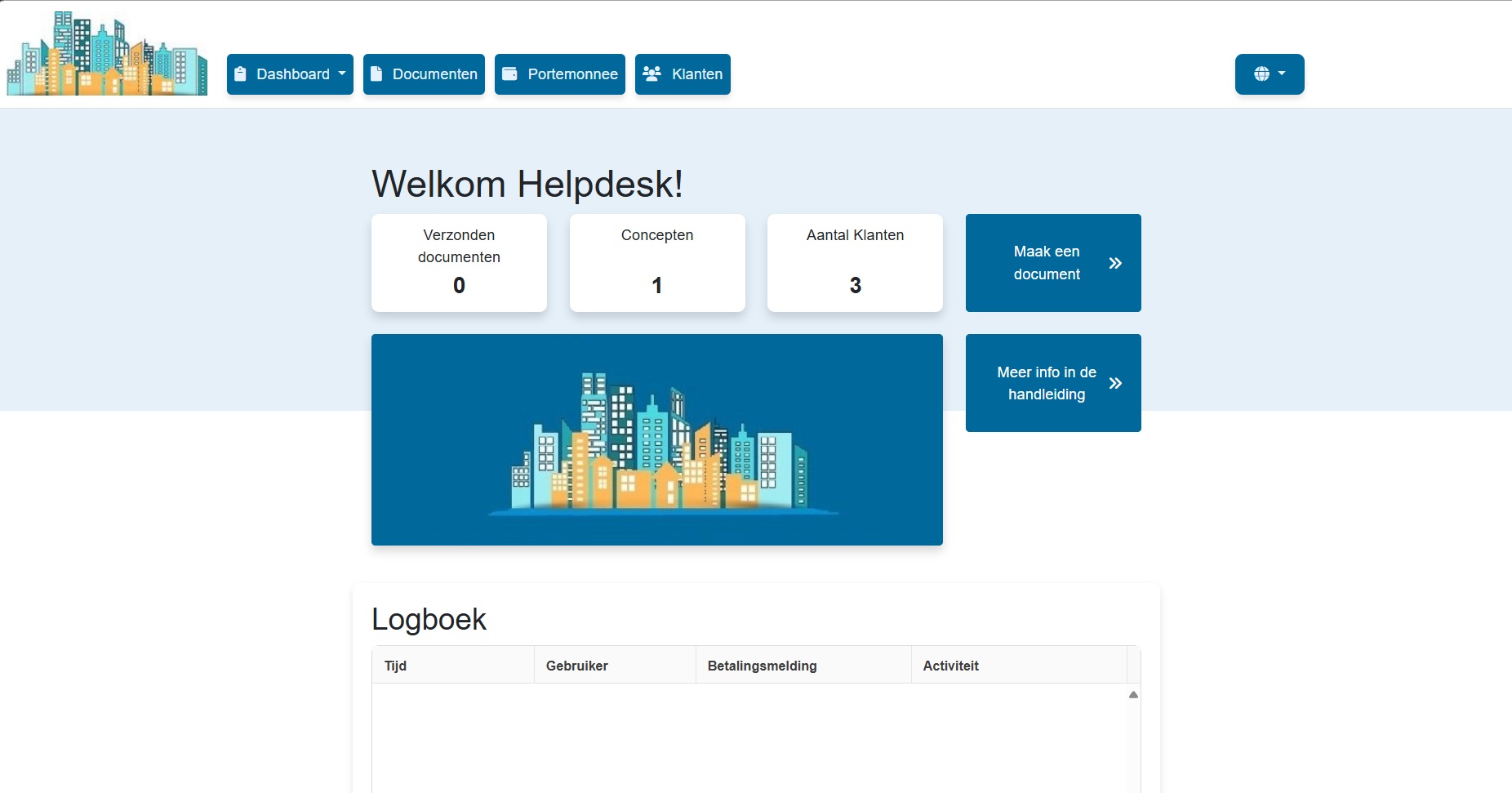Image resolution: width=1512 pixels, height=793 pixels.
Task: Click the number 3 under Aantal Klanten
Action: click(855, 285)
